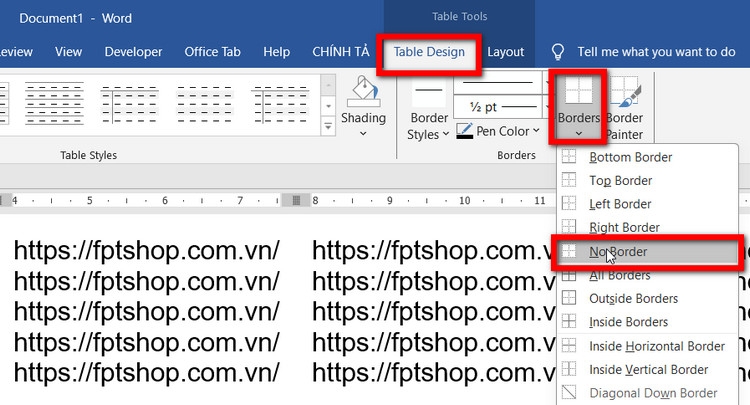750x405 pixels.
Task: Click the Pen Color pen icon
Action: click(464, 131)
